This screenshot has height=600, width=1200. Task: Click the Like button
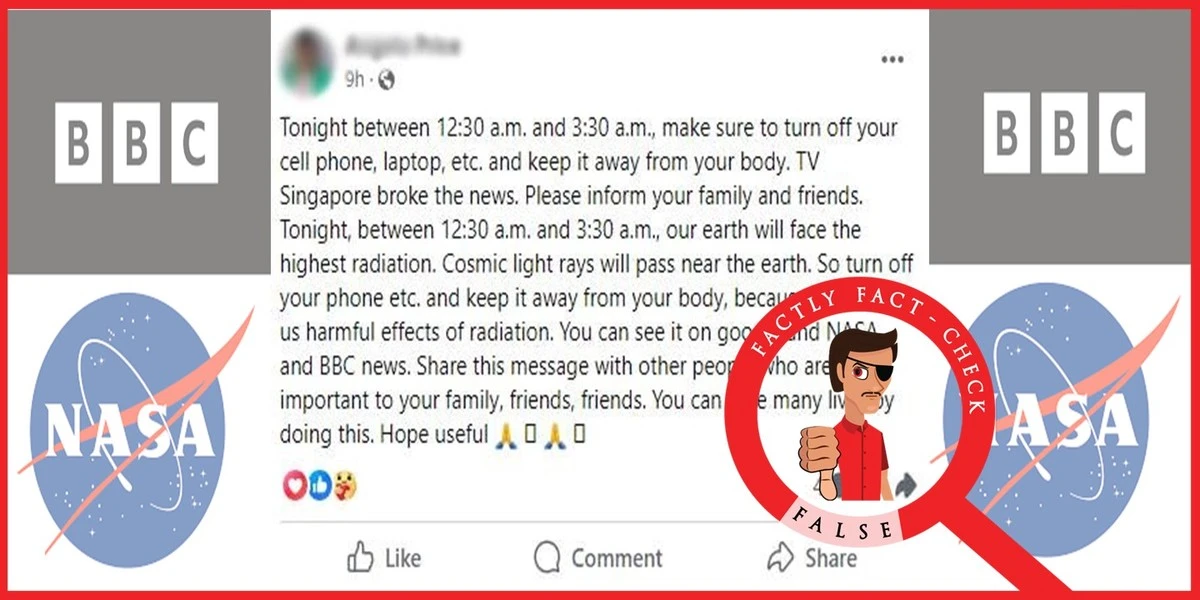pyautogui.click(x=384, y=557)
